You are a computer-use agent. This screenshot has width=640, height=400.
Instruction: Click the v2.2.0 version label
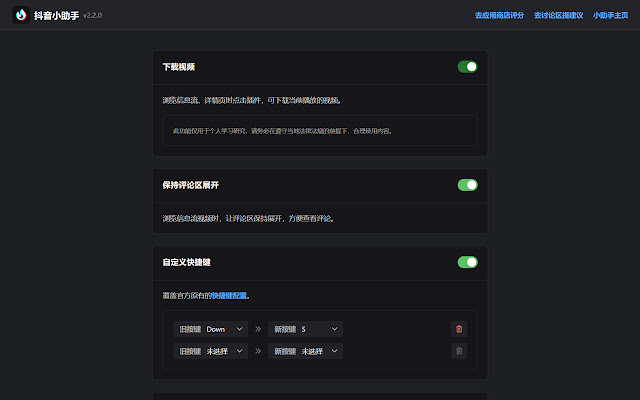pos(92,16)
